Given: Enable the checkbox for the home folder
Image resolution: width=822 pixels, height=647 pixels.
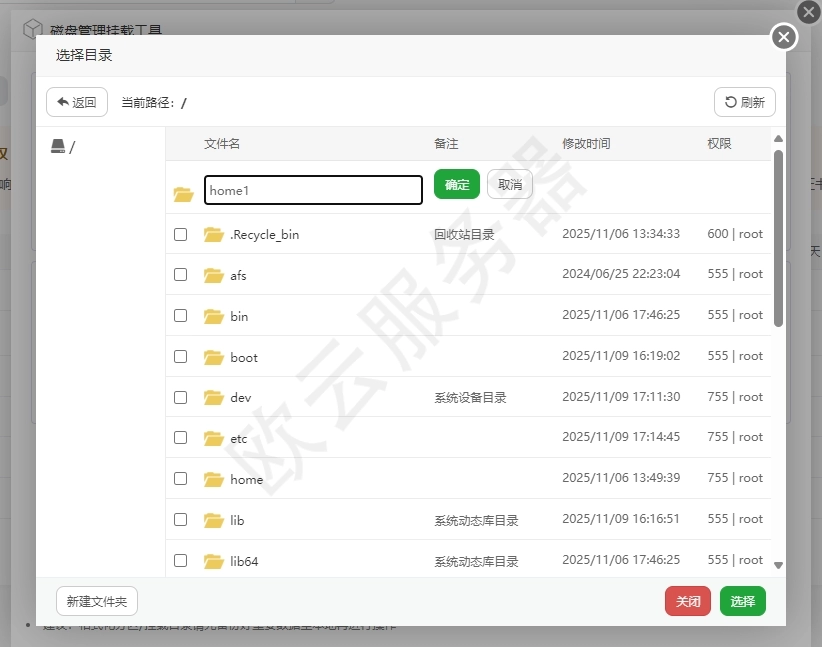Looking at the screenshot, I should point(181,478).
